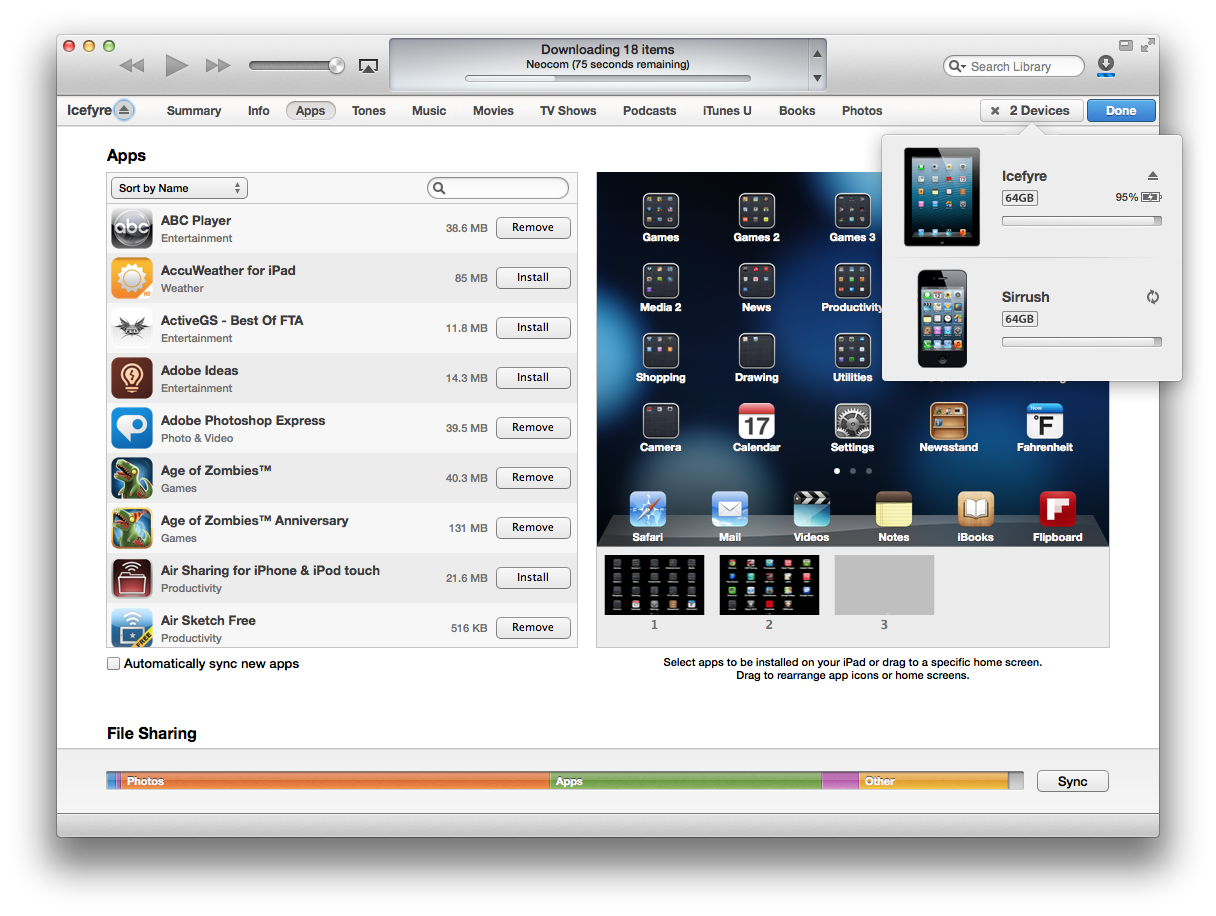Adjust the volume slider knob

(336, 66)
